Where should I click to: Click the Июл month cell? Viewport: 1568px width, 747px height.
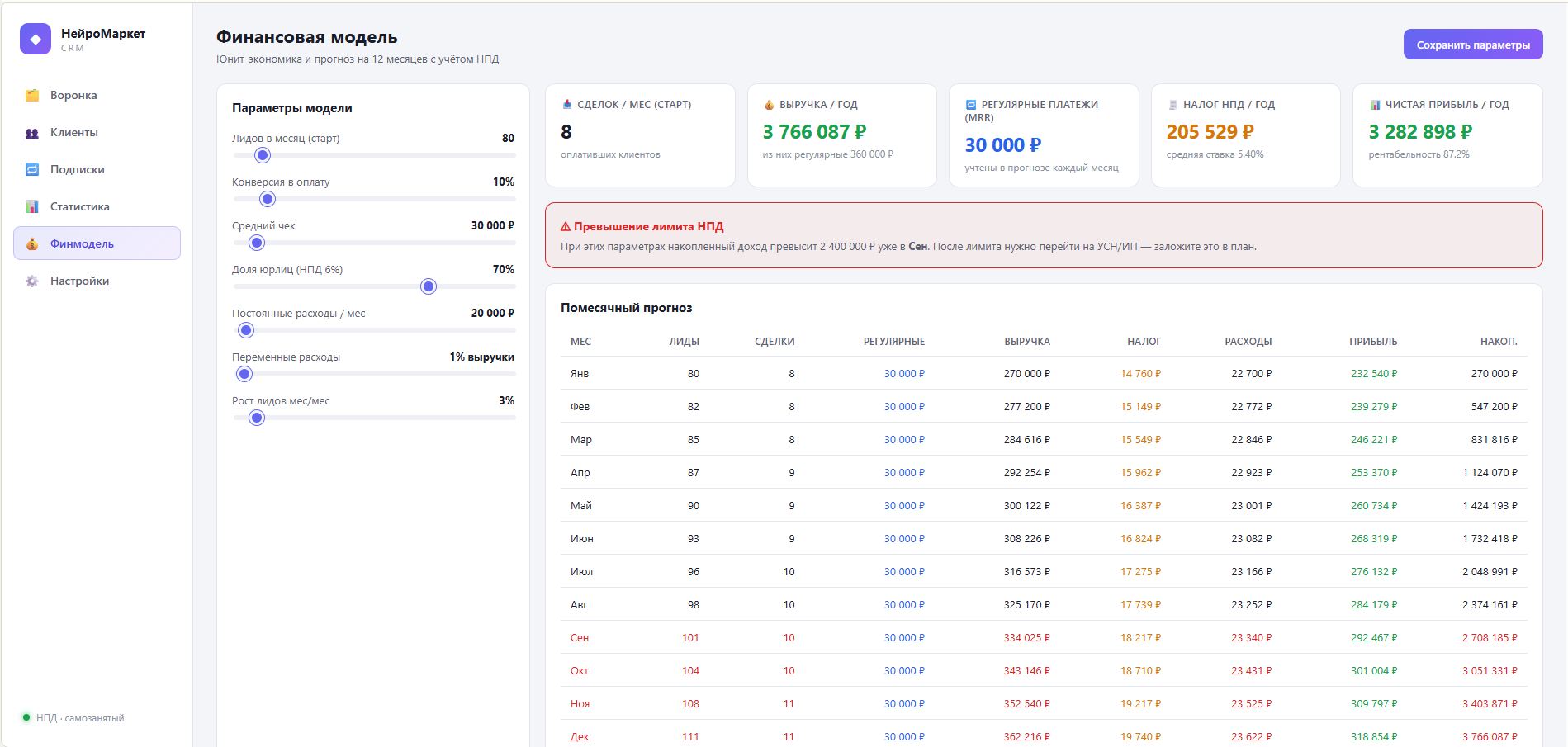click(581, 571)
